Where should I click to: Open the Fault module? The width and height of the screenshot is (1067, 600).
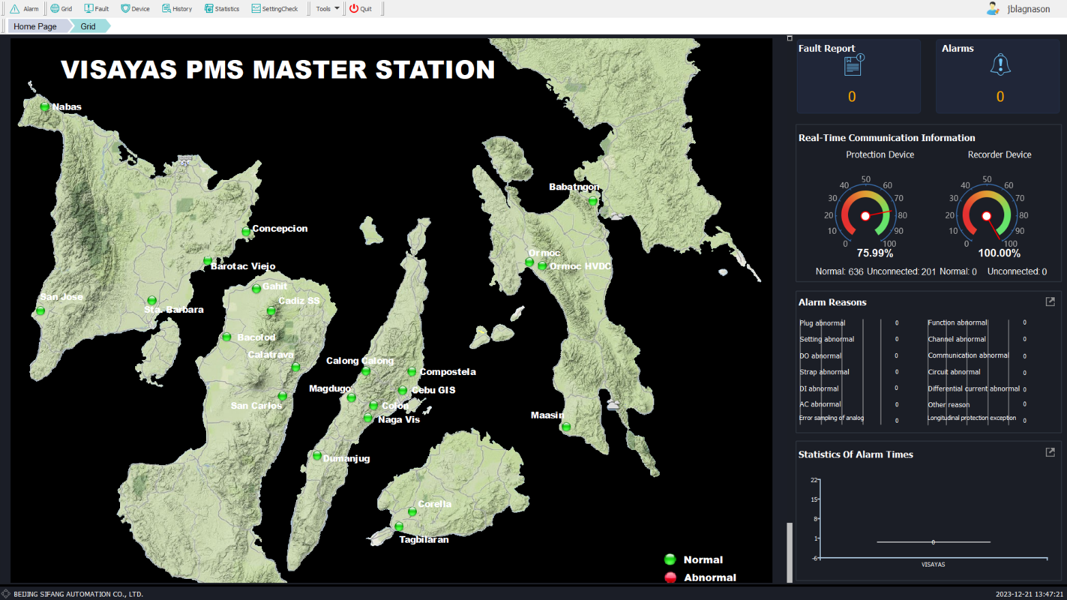[x=97, y=8]
